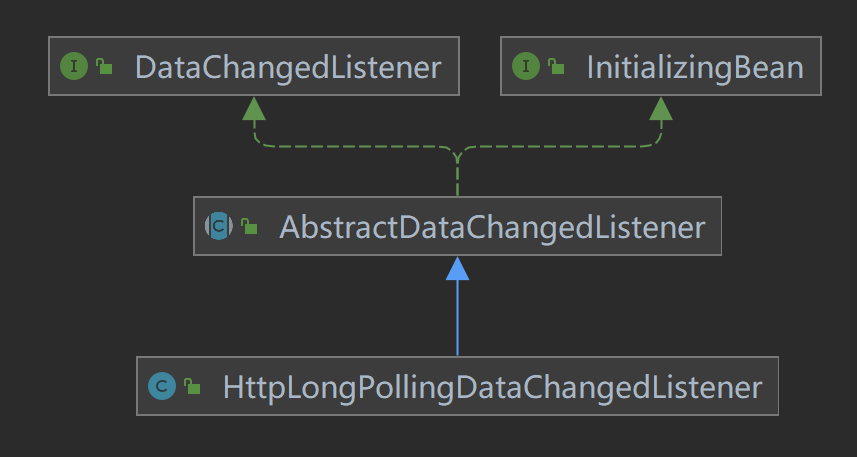Select the blue inheritance line above HttpLongPollingDataChangedListener
Viewport: 857px width, 457px height.
pos(457,320)
